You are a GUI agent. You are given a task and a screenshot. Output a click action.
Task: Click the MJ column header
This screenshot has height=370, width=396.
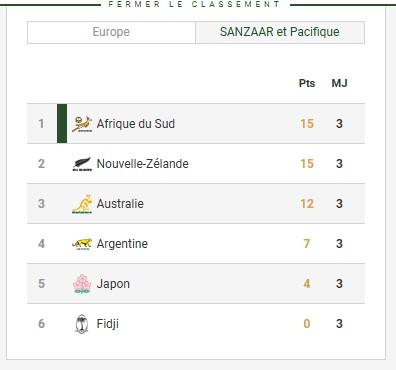click(x=339, y=83)
